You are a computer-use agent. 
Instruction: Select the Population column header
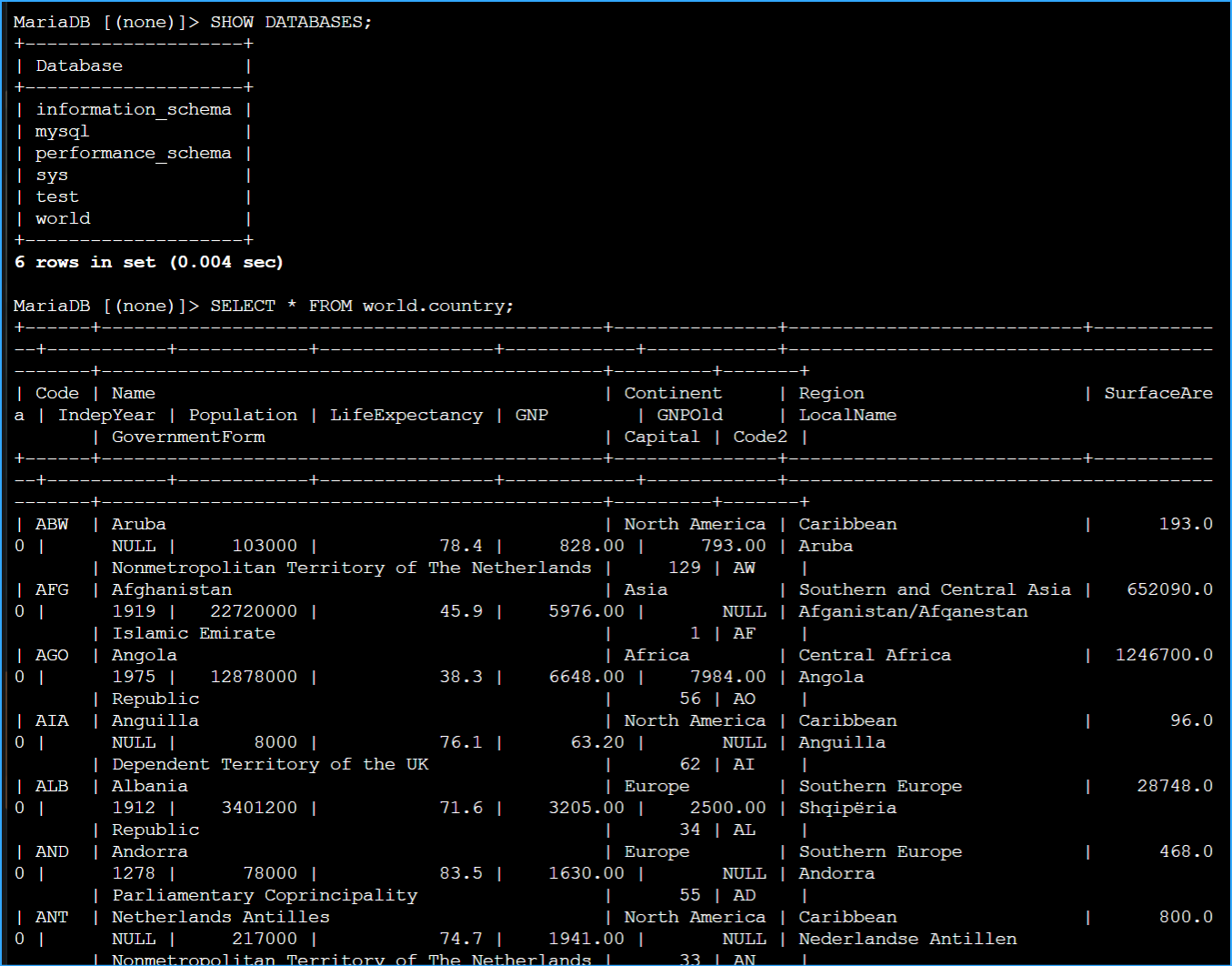(243, 414)
